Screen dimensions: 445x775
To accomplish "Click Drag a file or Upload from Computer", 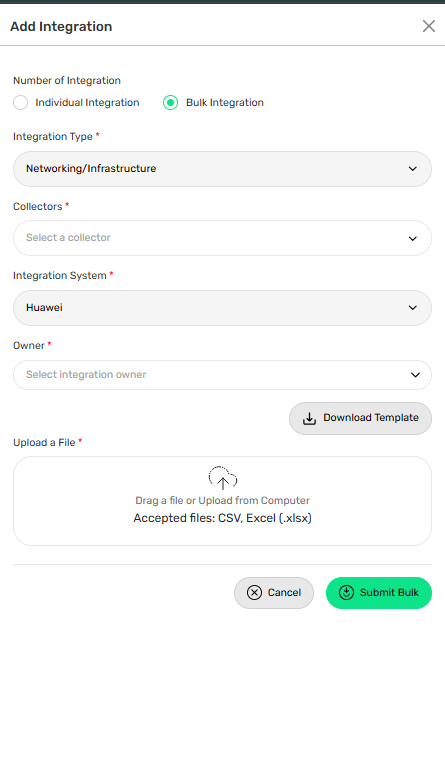I will (222, 501).
